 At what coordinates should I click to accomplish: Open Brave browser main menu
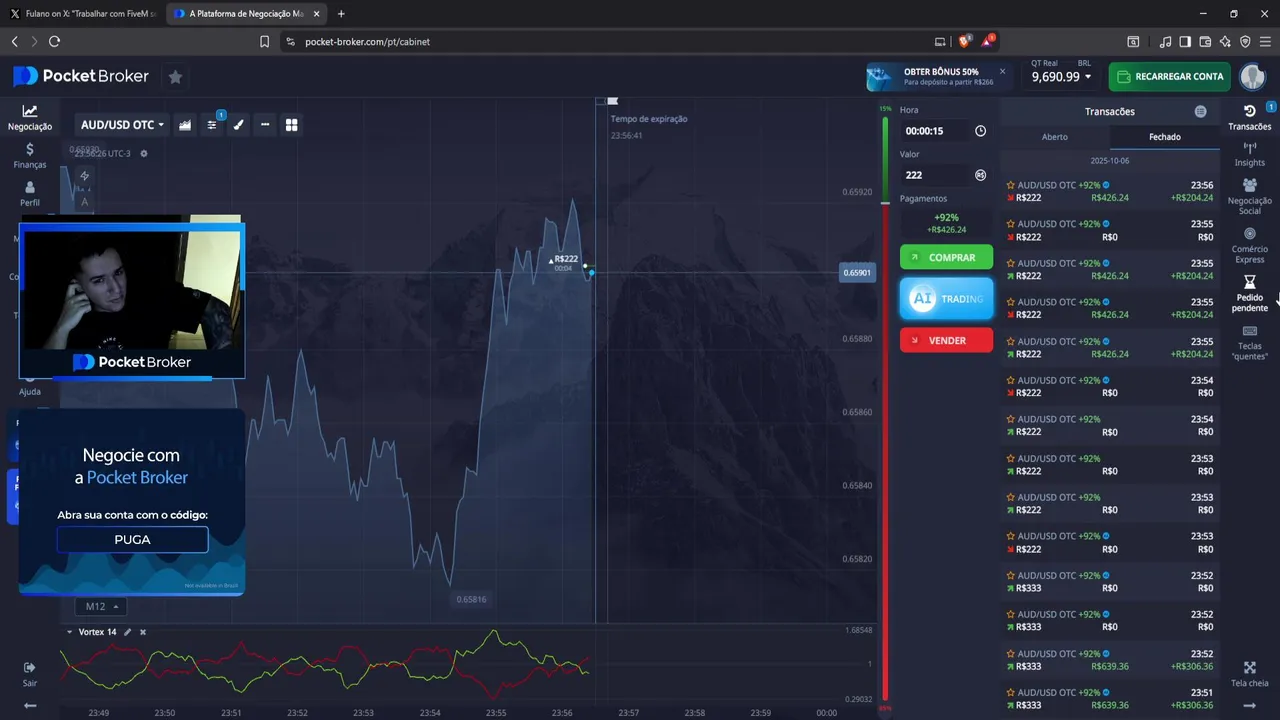click(1265, 42)
